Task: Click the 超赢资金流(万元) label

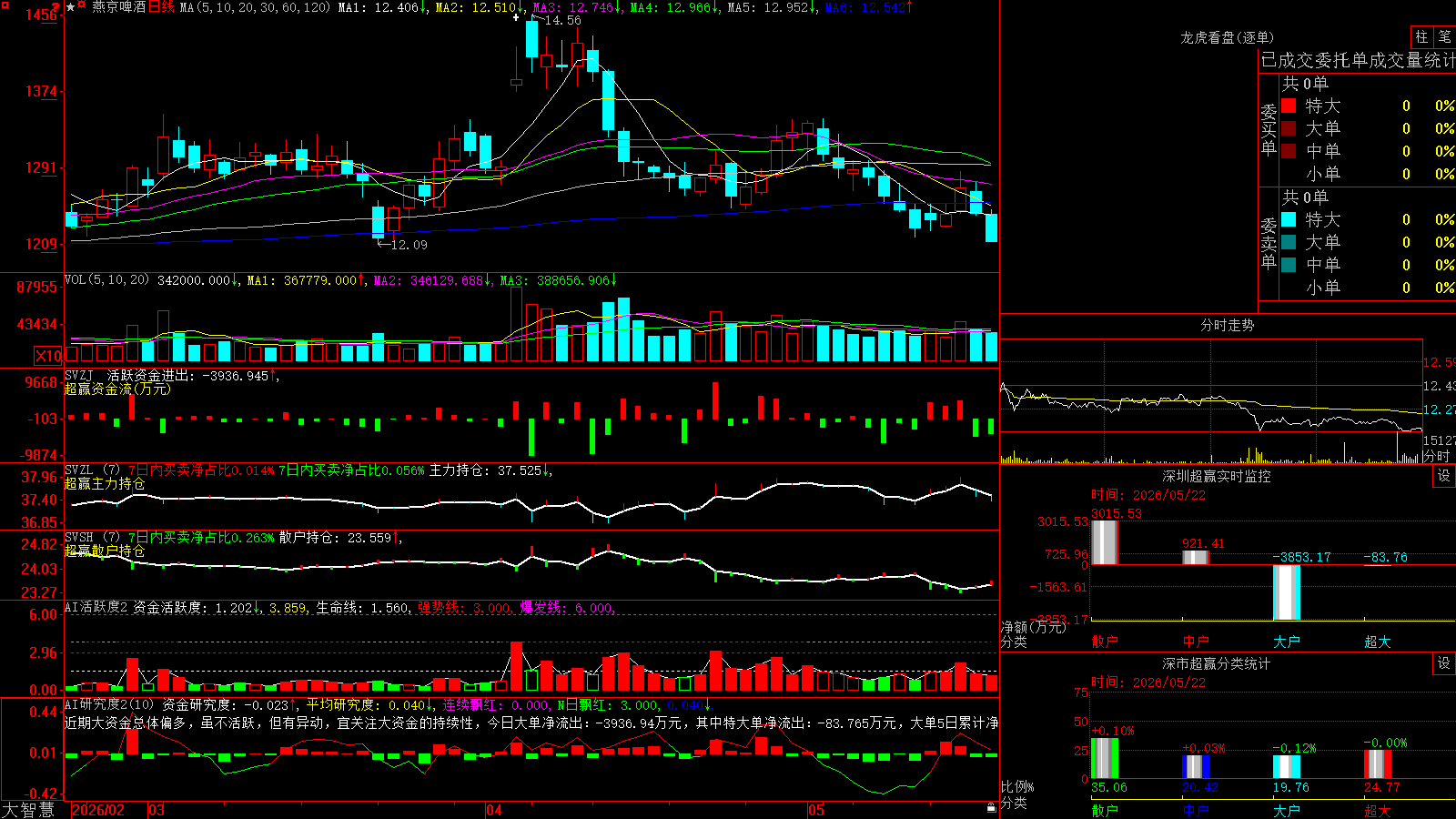Action: (117, 389)
